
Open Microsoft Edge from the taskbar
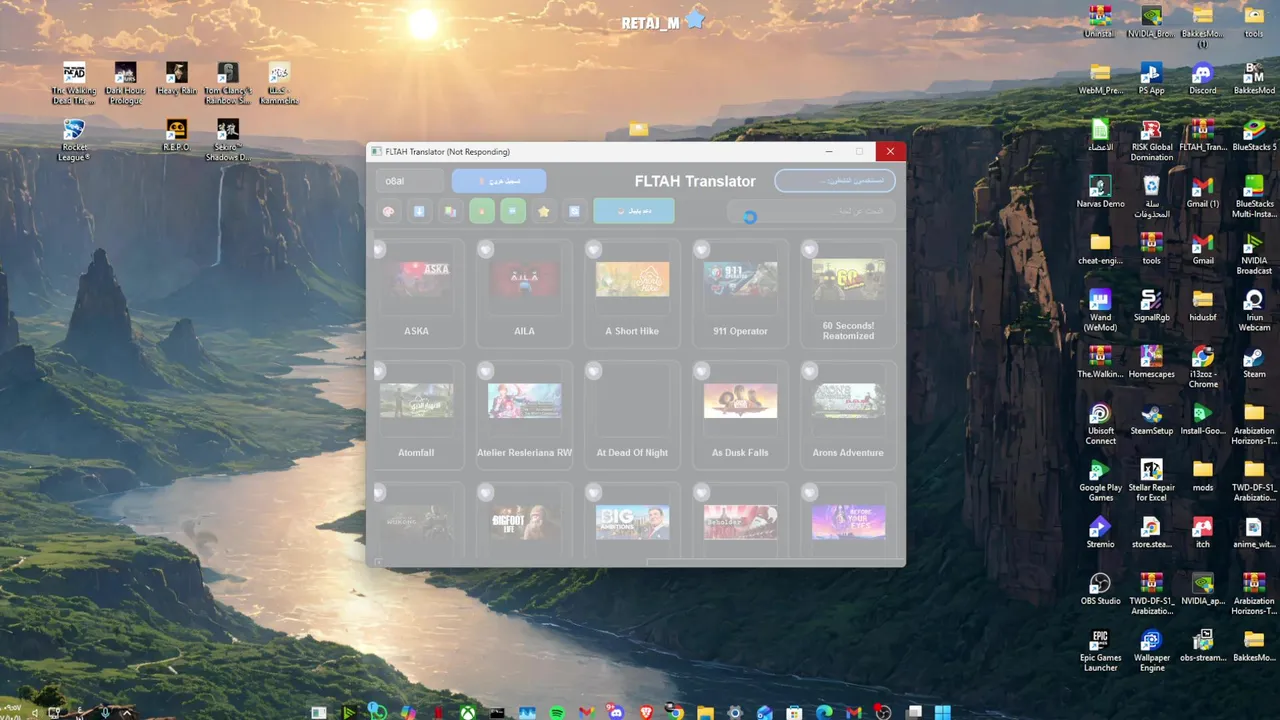(x=824, y=712)
